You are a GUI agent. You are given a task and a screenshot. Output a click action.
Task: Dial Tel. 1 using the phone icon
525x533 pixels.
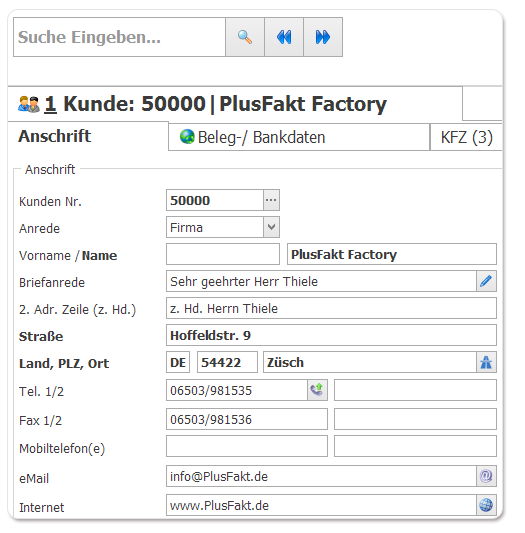tap(318, 390)
